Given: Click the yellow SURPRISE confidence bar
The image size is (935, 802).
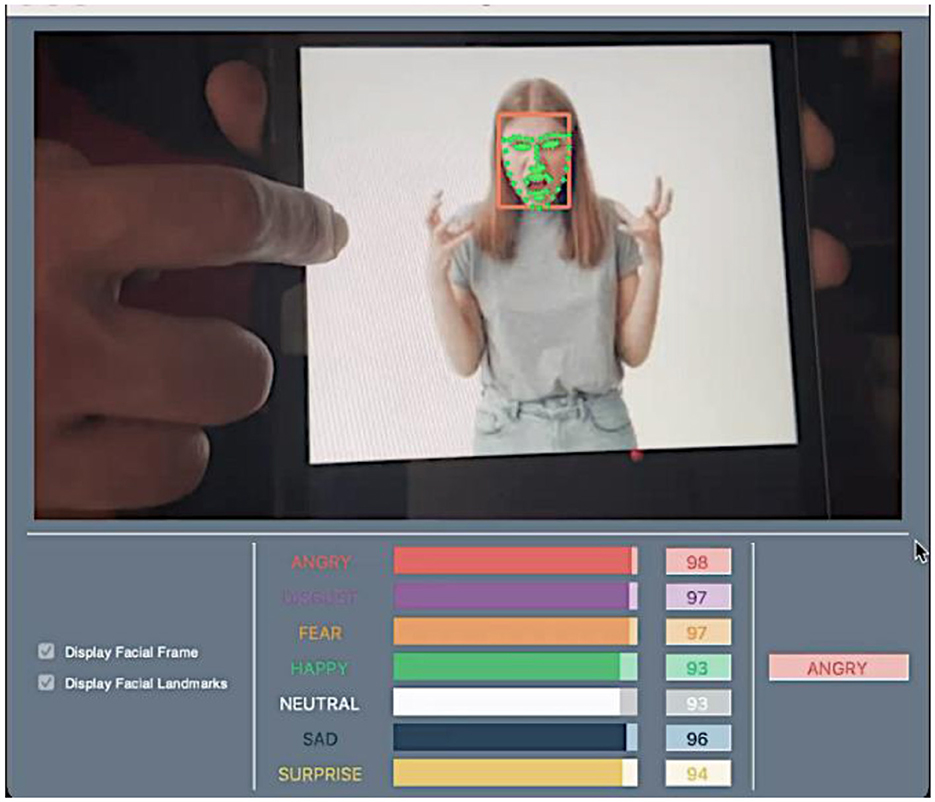Looking at the screenshot, I should coord(514,773).
